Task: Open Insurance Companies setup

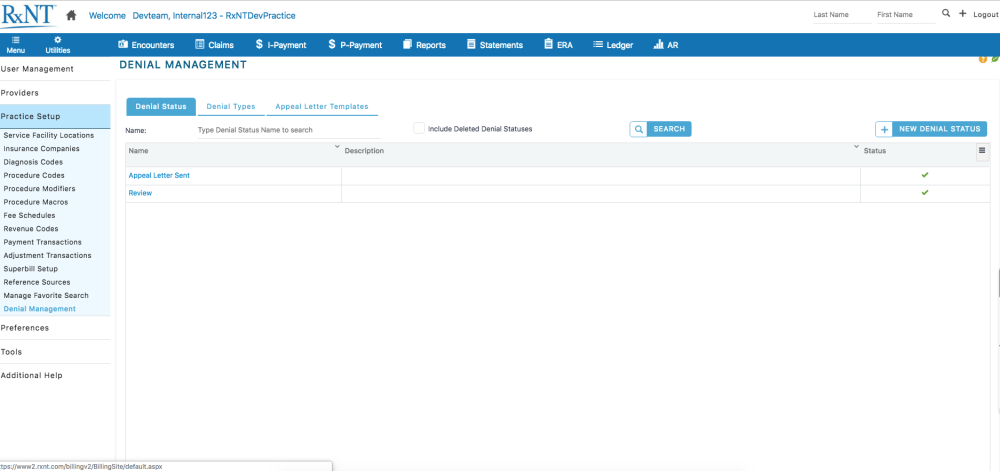Action: [41, 149]
